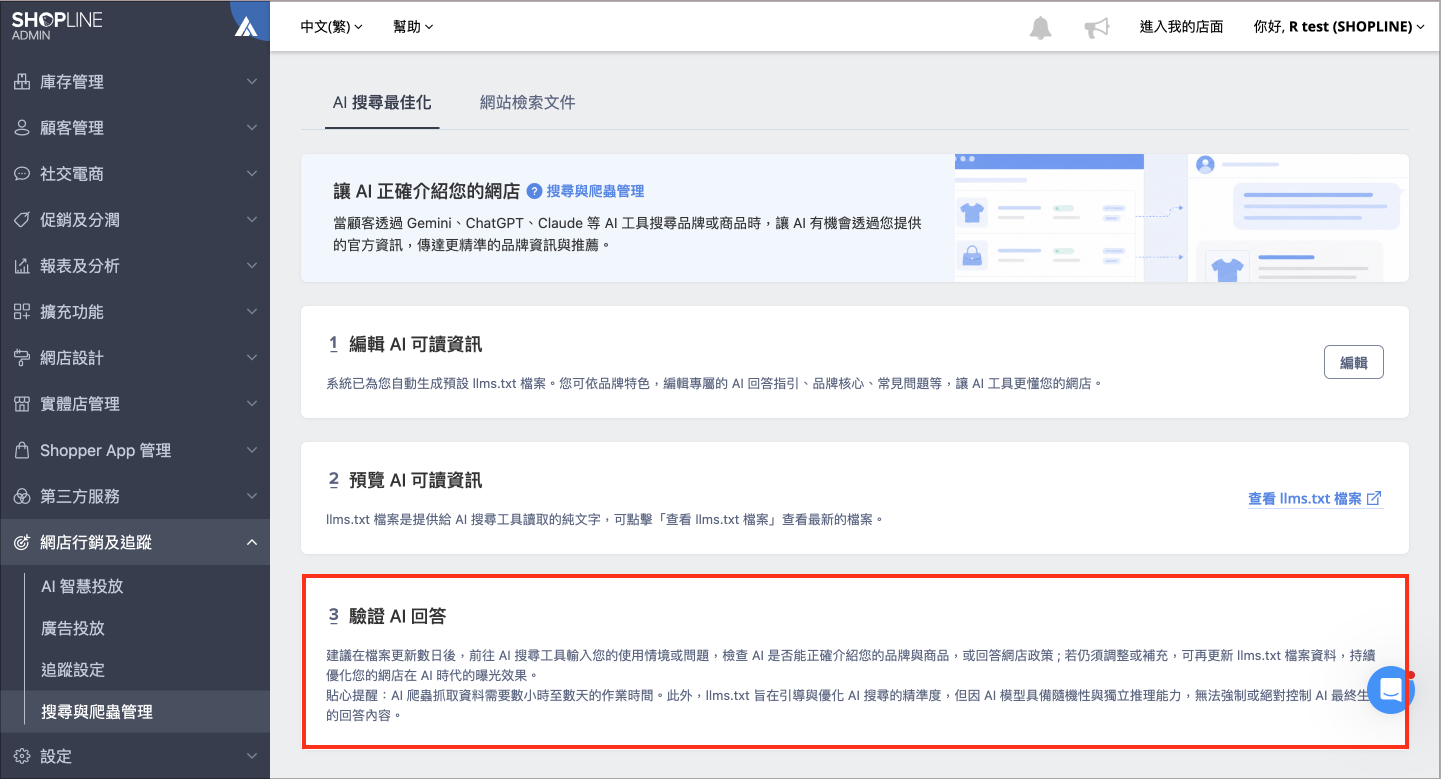
Task: Expand the Shopper App 管理 menu chevron
Action: point(252,450)
